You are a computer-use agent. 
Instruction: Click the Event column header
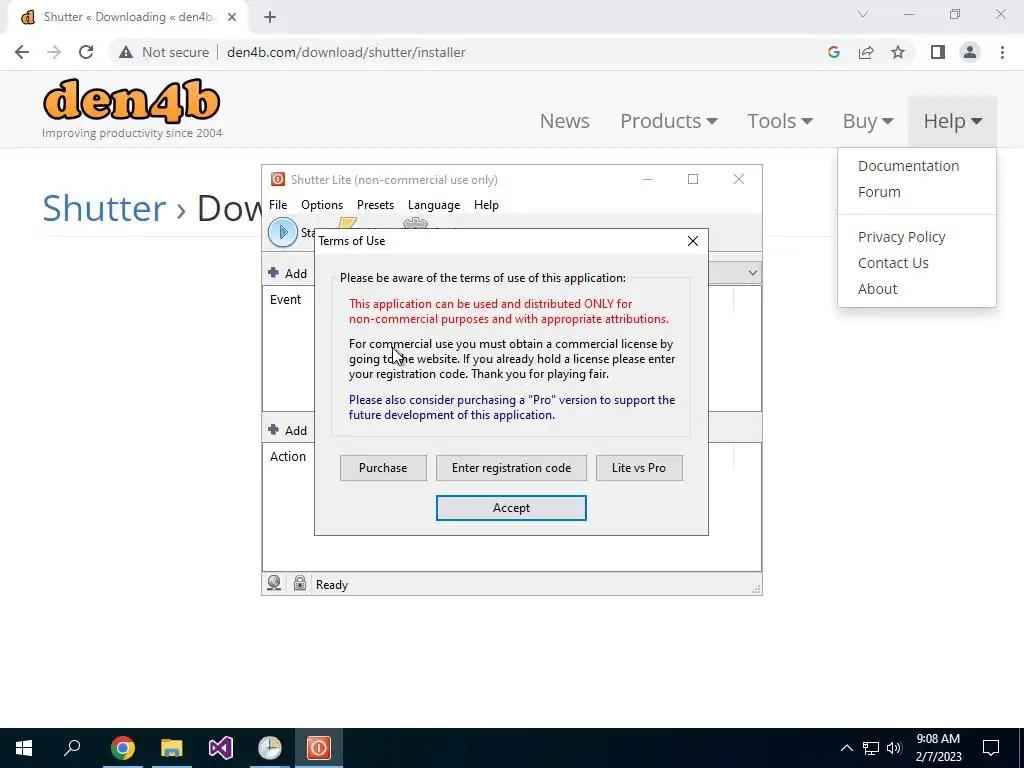(285, 300)
